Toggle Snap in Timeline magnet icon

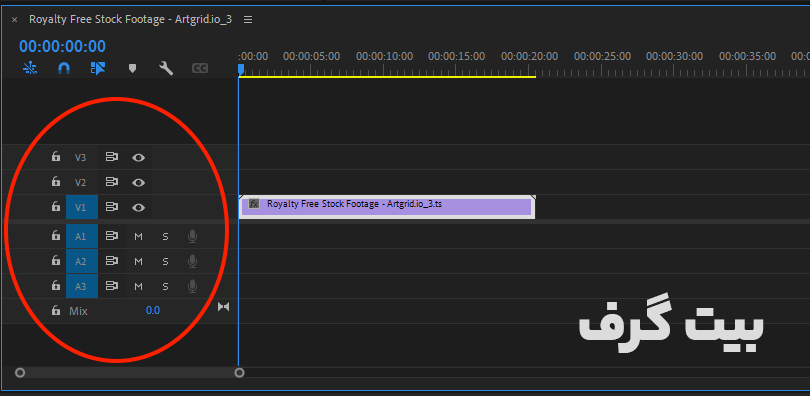[x=64, y=68]
